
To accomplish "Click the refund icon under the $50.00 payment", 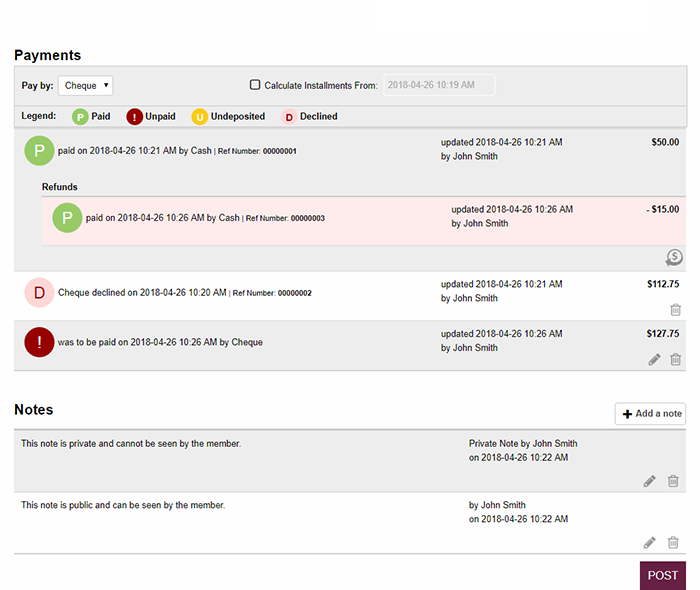I will [x=674, y=258].
